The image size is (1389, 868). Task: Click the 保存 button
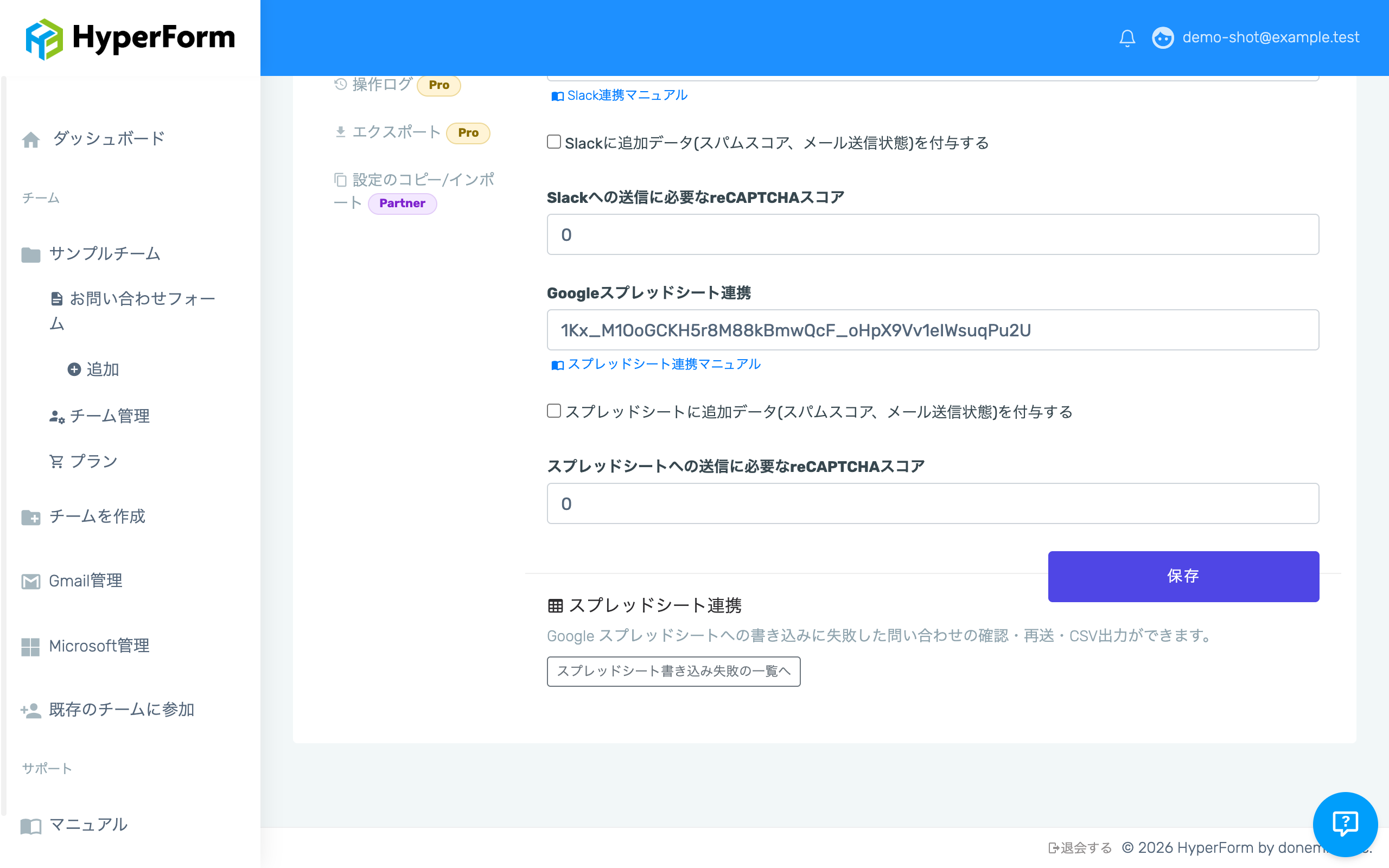[x=1183, y=576]
